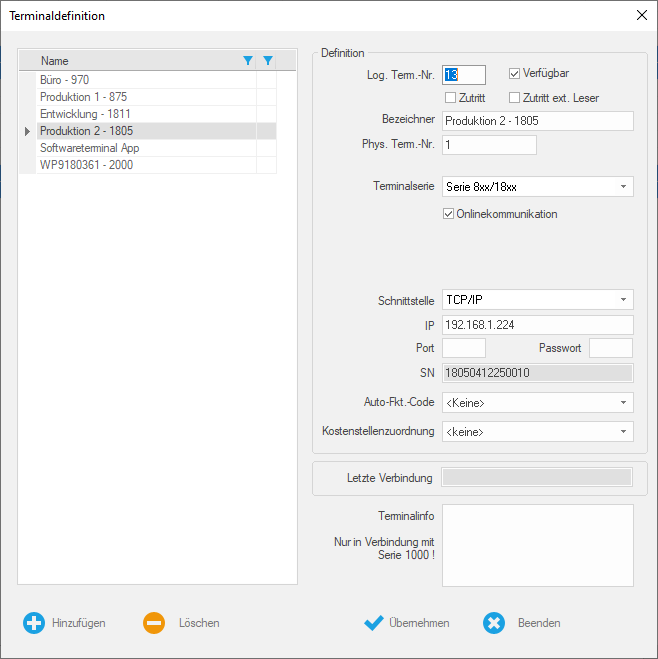Click the second filter icon in list header

coord(267,61)
